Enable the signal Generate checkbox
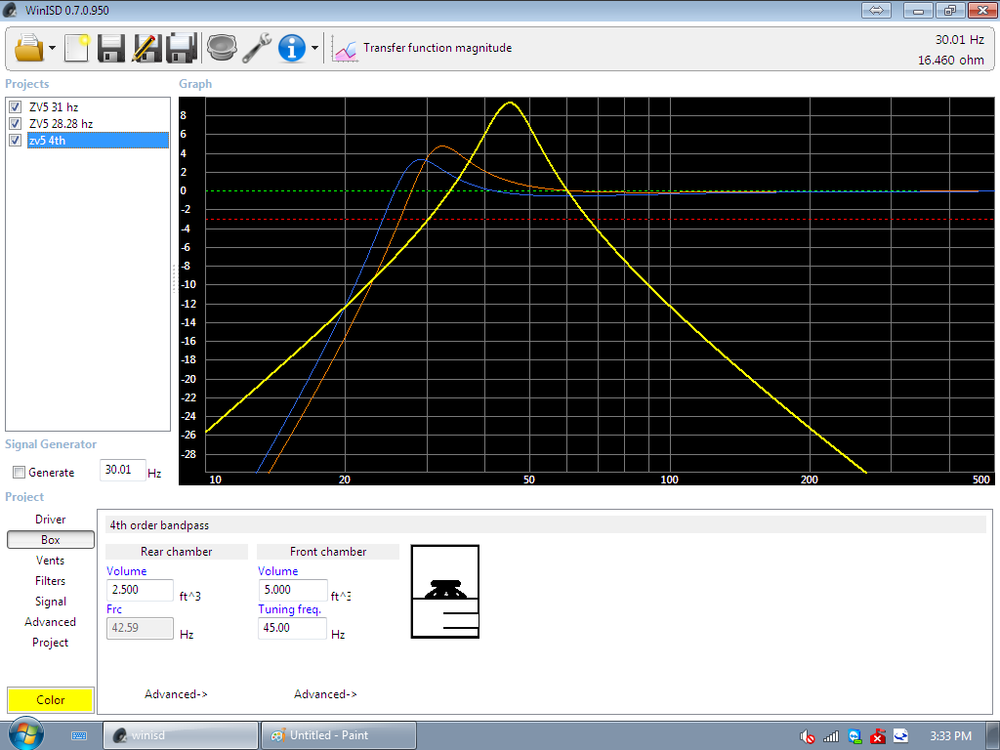Image resolution: width=1000 pixels, height=750 pixels. click(x=19, y=473)
